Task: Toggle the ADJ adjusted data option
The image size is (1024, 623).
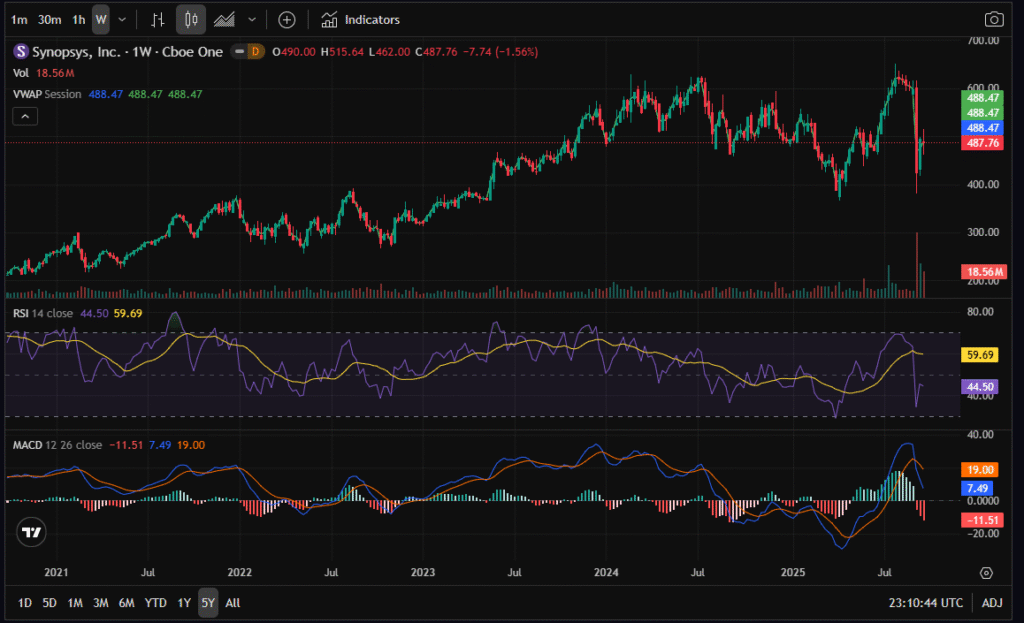Action: pyautogui.click(x=992, y=603)
